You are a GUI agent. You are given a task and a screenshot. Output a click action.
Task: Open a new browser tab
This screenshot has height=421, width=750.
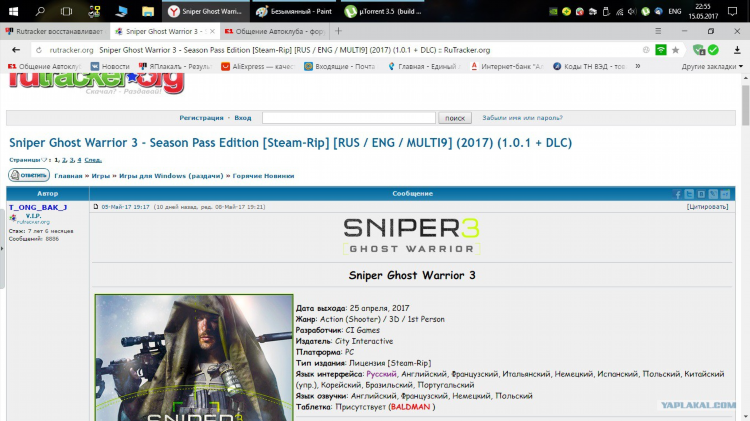(338, 31)
